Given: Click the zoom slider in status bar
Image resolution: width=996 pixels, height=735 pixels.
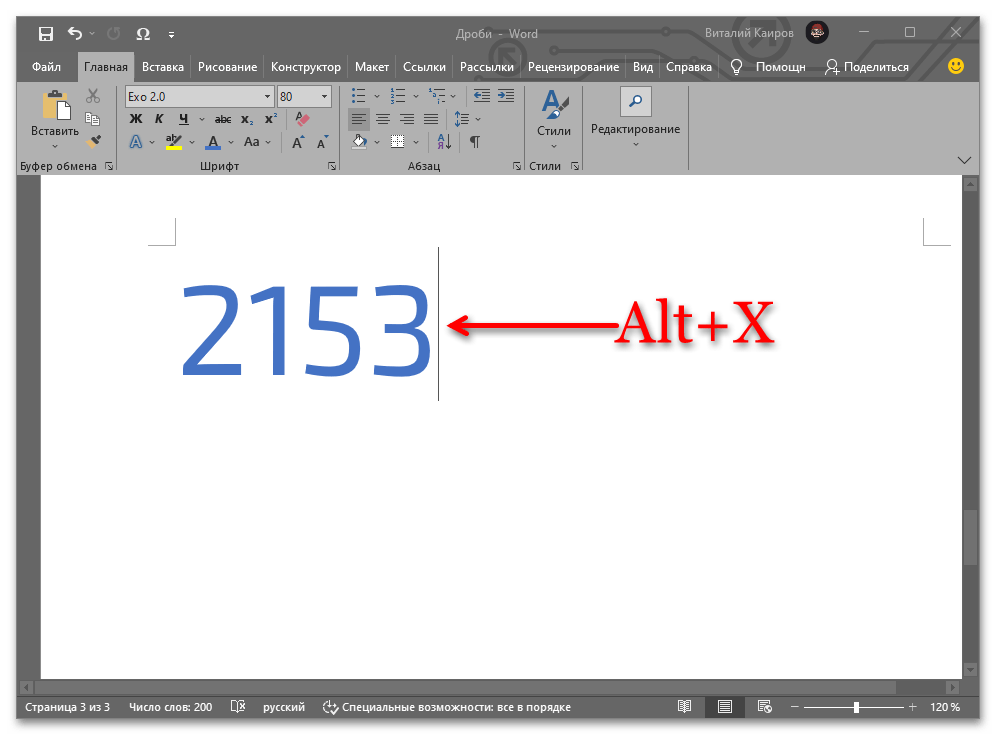Looking at the screenshot, I should point(856,707).
